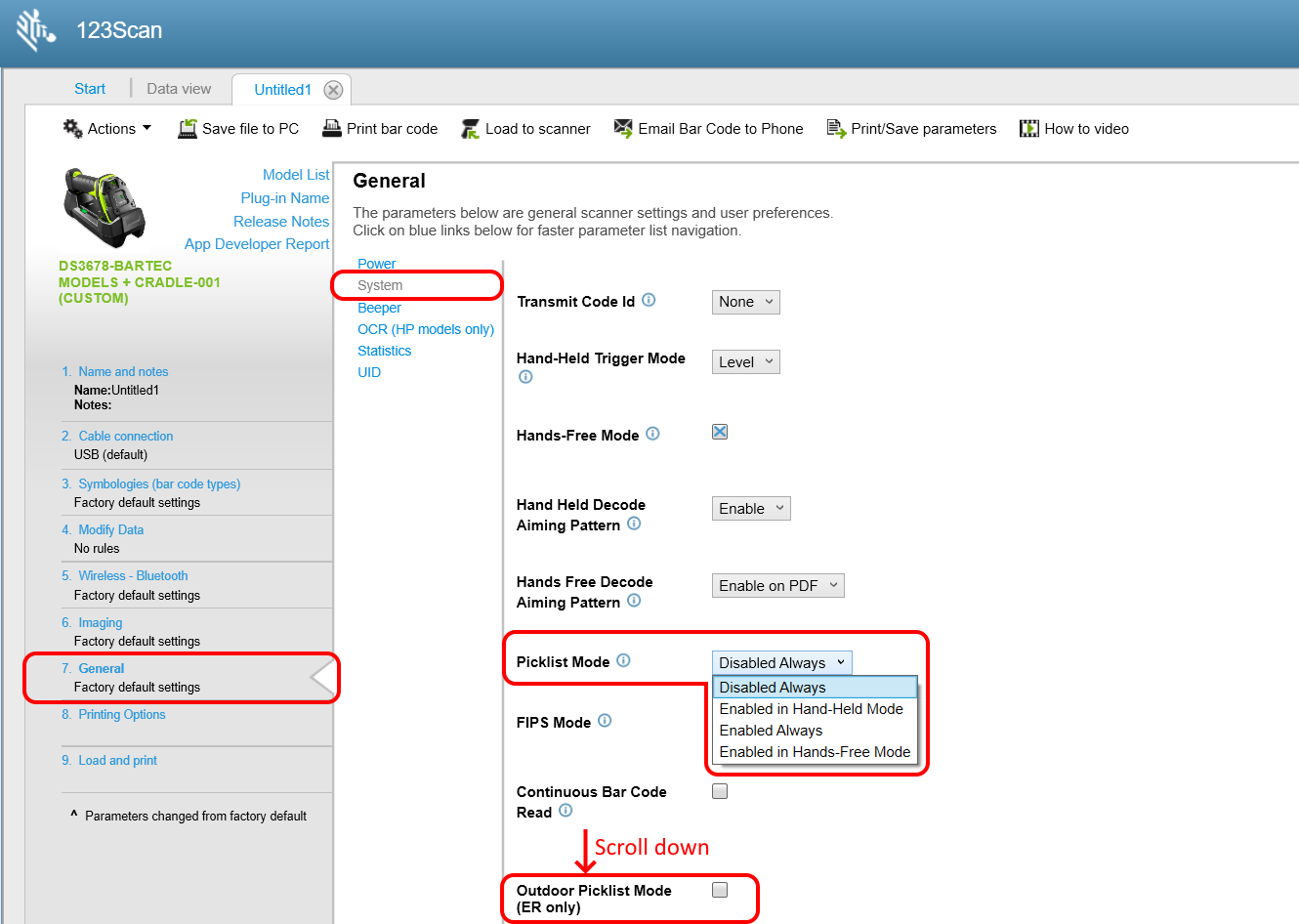
Task: Click the Print bar code label
Action: [392, 129]
